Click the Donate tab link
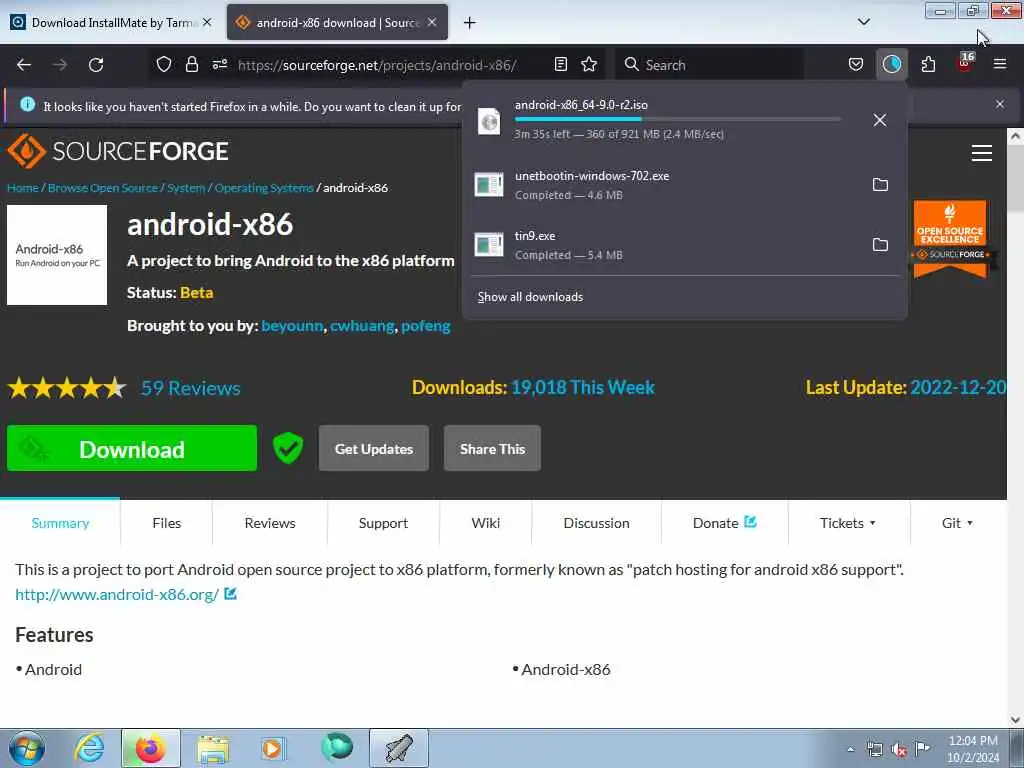This screenshot has width=1024, height=768. [724, 523]
